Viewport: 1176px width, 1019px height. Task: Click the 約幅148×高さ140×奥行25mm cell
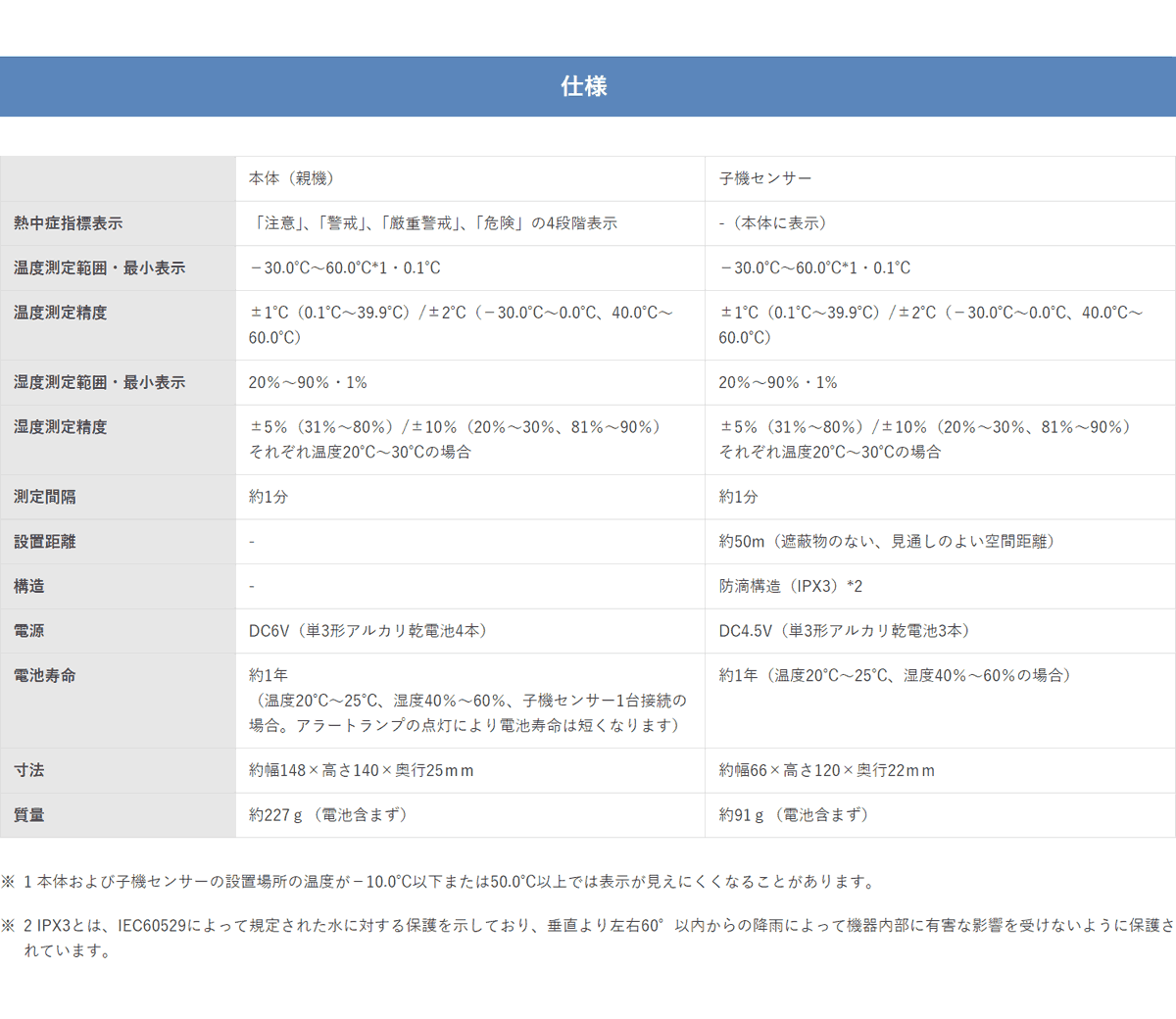(470, 770)
